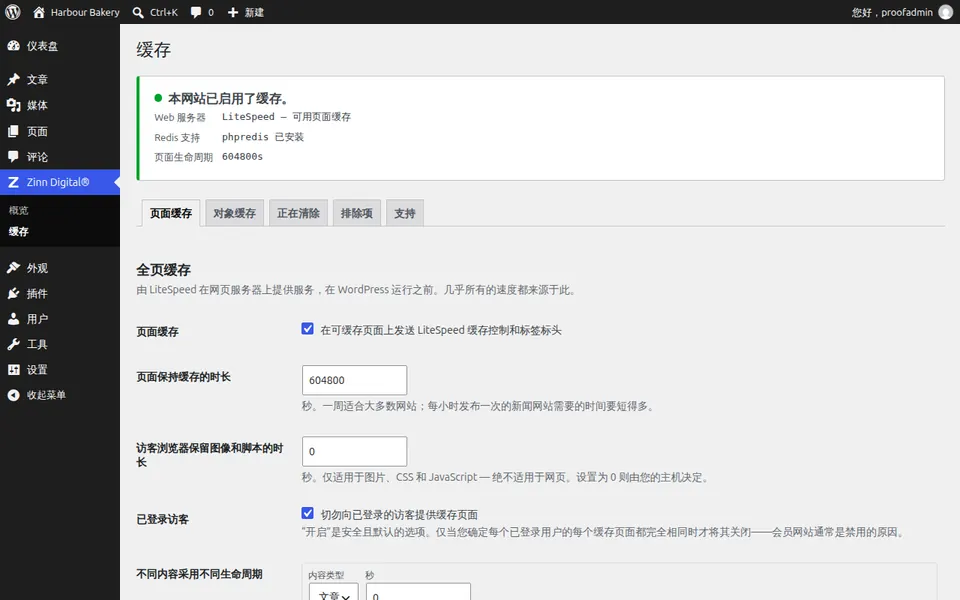The height and width of the screenshot is (600, 960).
Task: Click the 页面 pages icon
Action: 13,131
